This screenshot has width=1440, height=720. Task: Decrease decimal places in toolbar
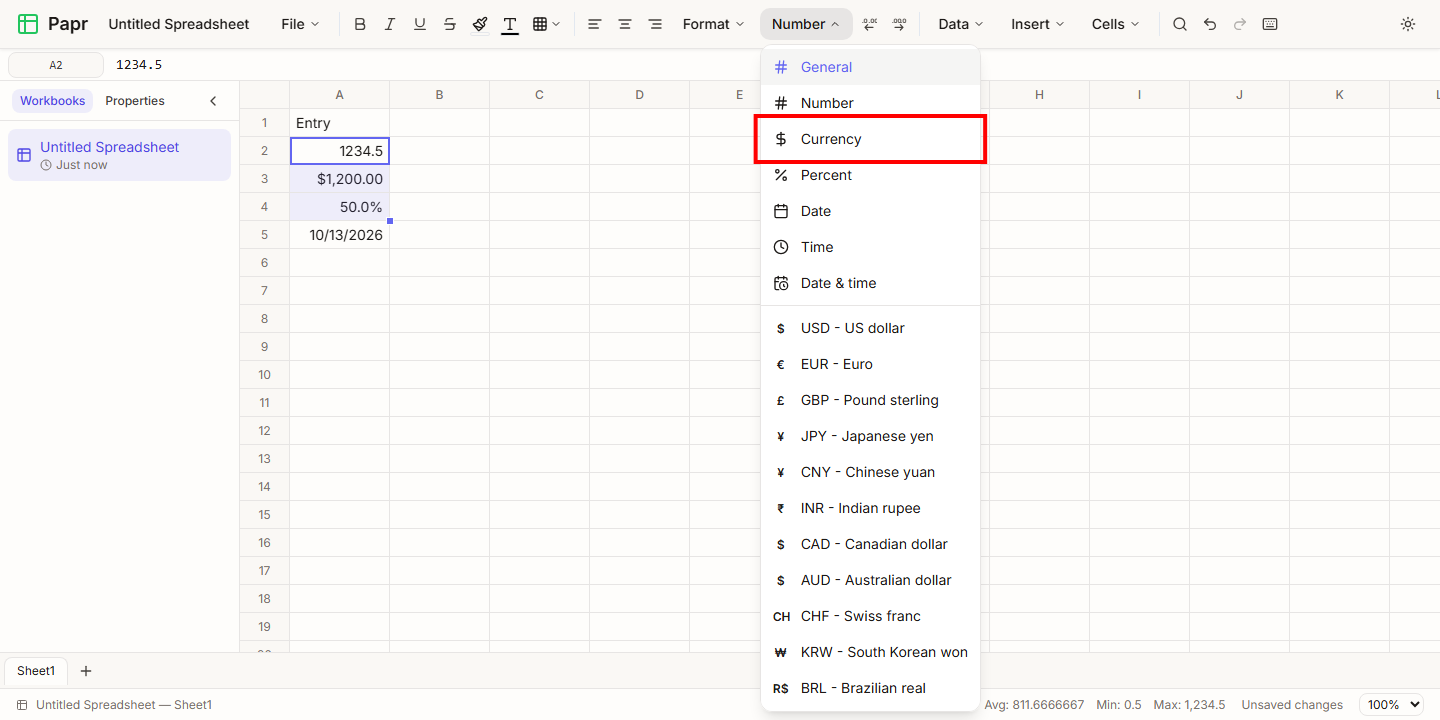tap(869, 24)
